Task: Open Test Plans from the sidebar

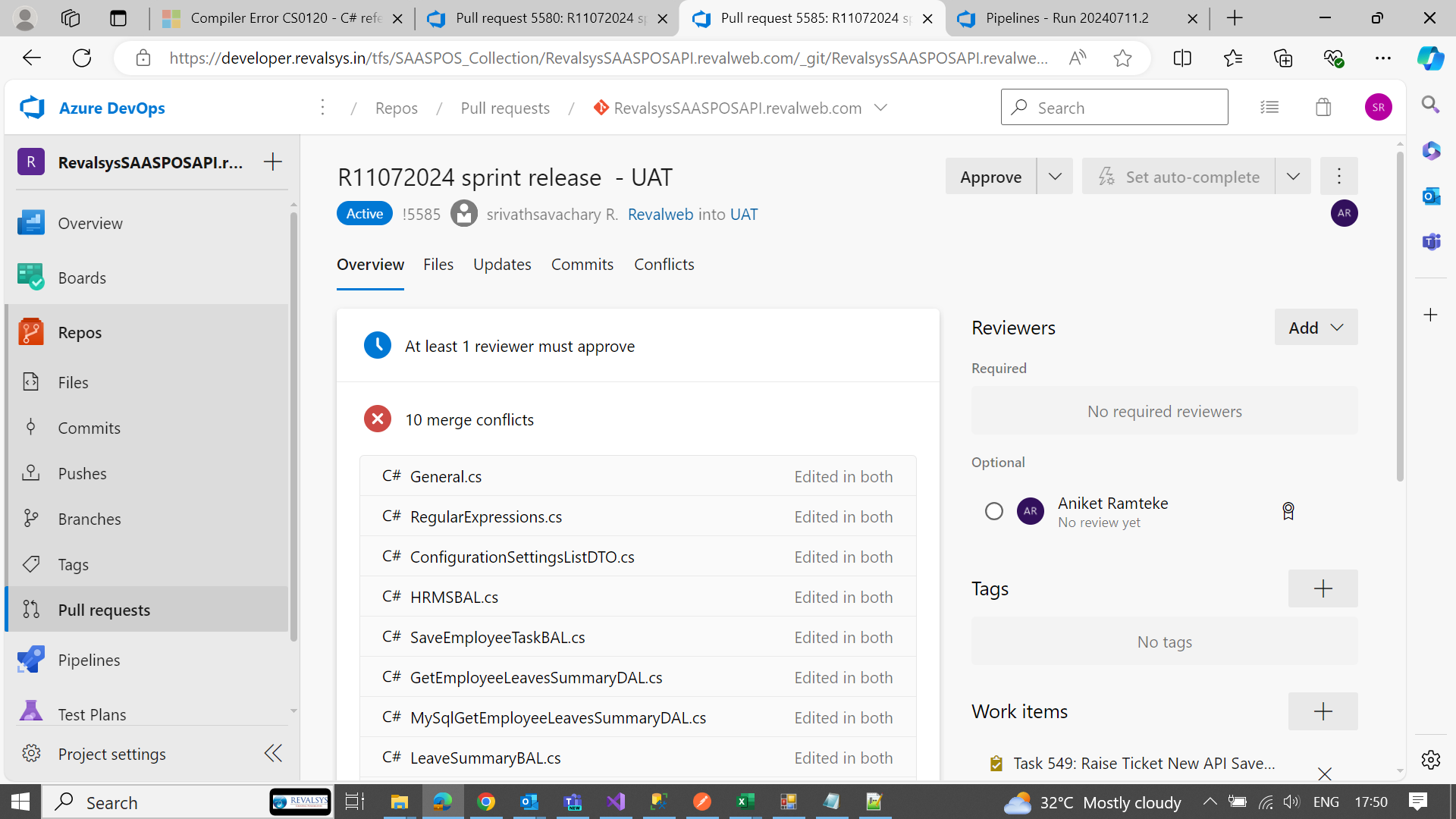Action: click(x=92, y=714)
